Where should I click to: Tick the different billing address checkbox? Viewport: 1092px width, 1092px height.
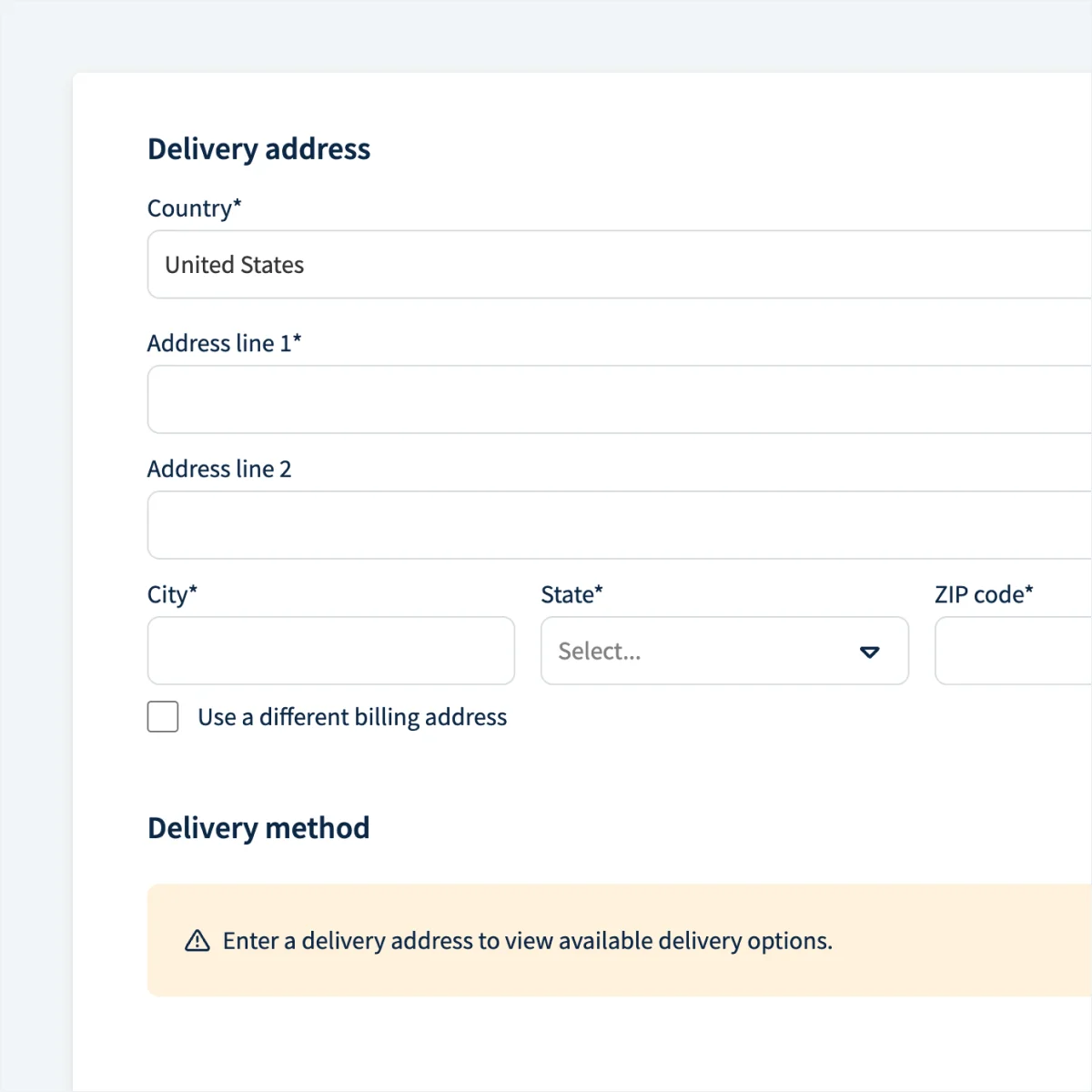point(163,717)
